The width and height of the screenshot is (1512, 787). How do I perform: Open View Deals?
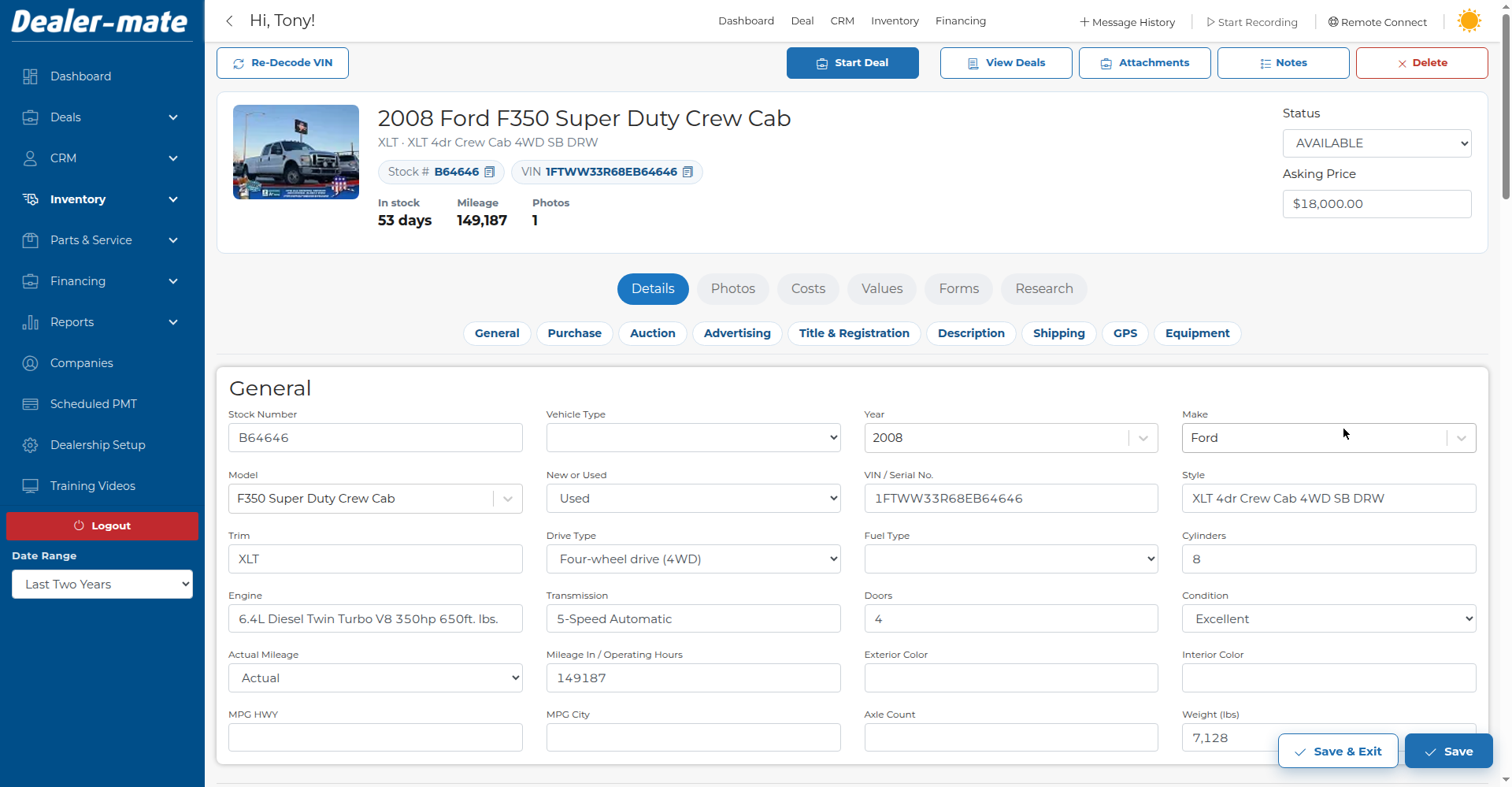[1006, 63]
